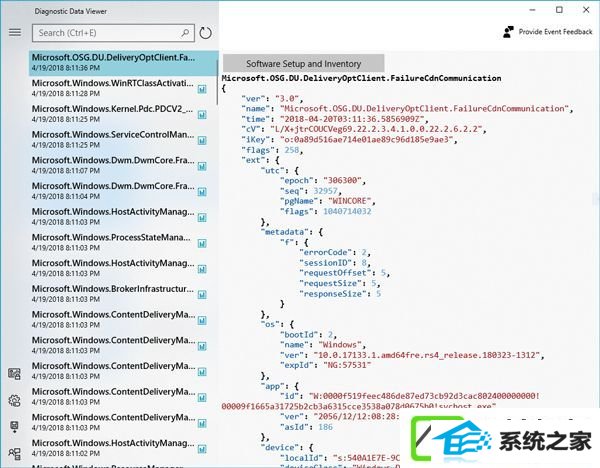Click the "epoch" value 306300
The height and width of the screenshot is (468, 600).
[x=342, y=181]
